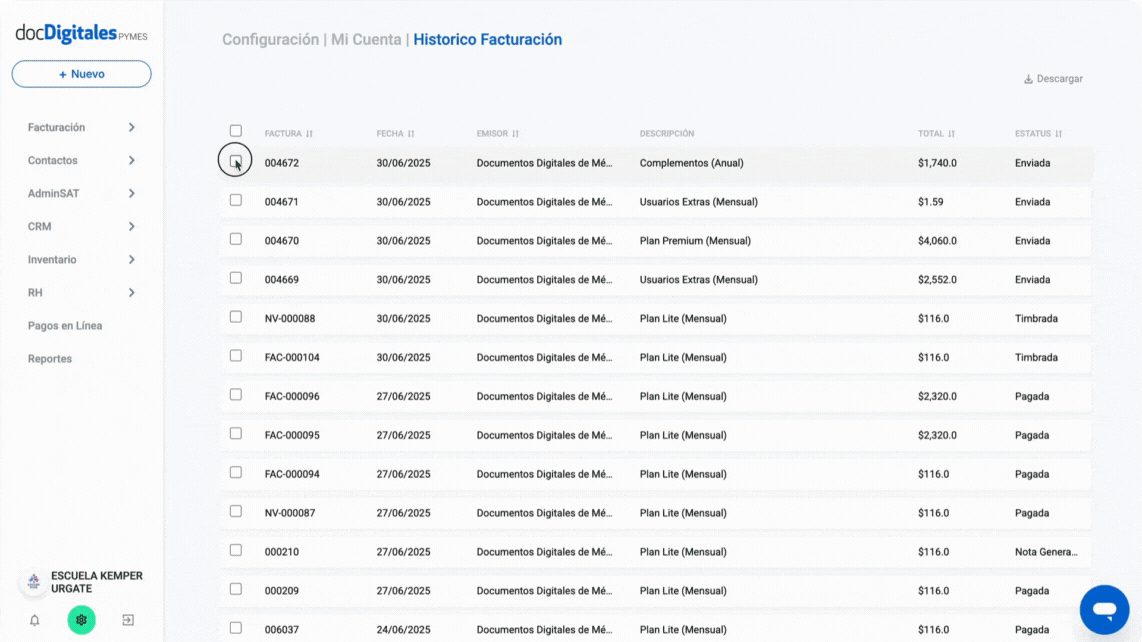Sort table by EMISOR column icon
Viewport: 1142px width, 642px height.
pos(516,133)
